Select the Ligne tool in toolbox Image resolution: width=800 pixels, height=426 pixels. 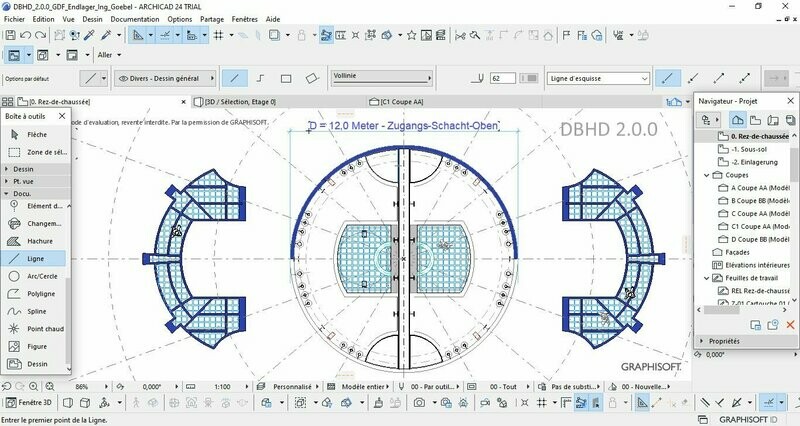pyautogui.click(x=35, y=259)
